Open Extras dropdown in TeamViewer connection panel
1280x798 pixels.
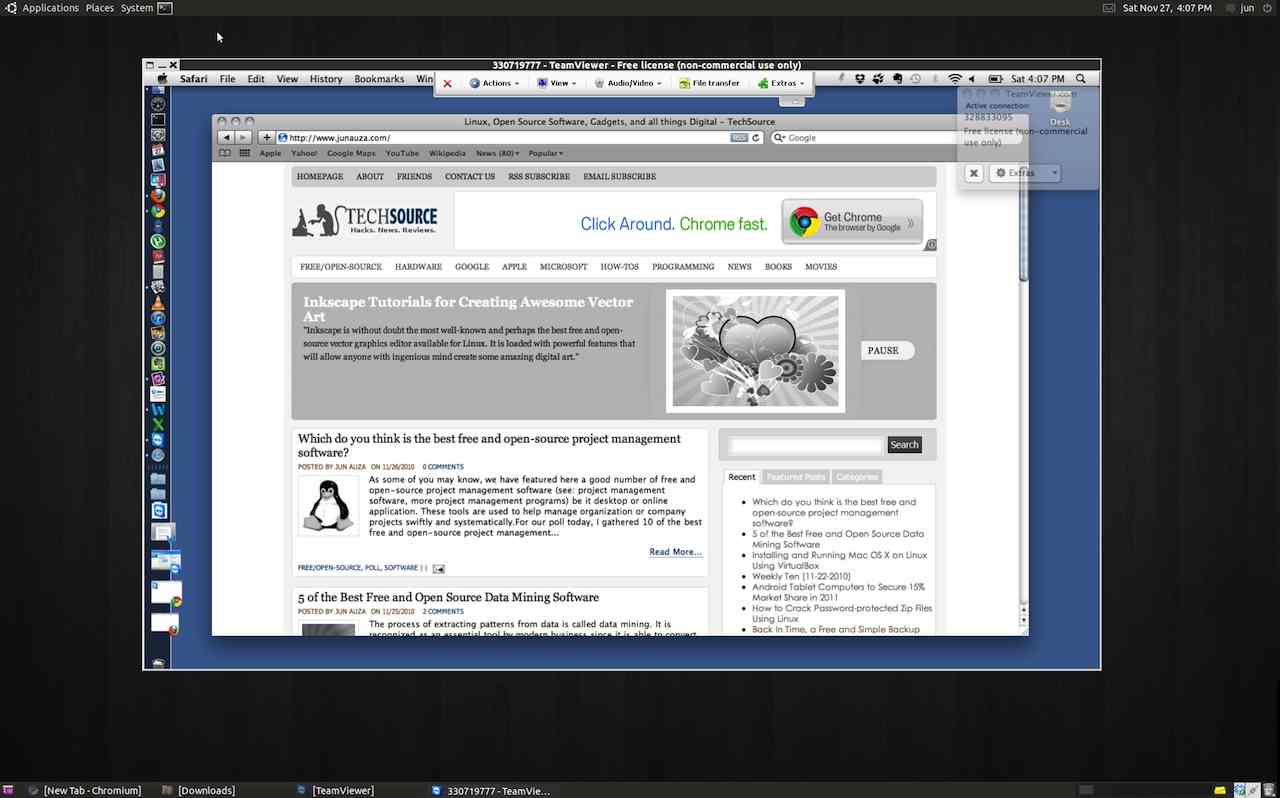(1025, 173)
